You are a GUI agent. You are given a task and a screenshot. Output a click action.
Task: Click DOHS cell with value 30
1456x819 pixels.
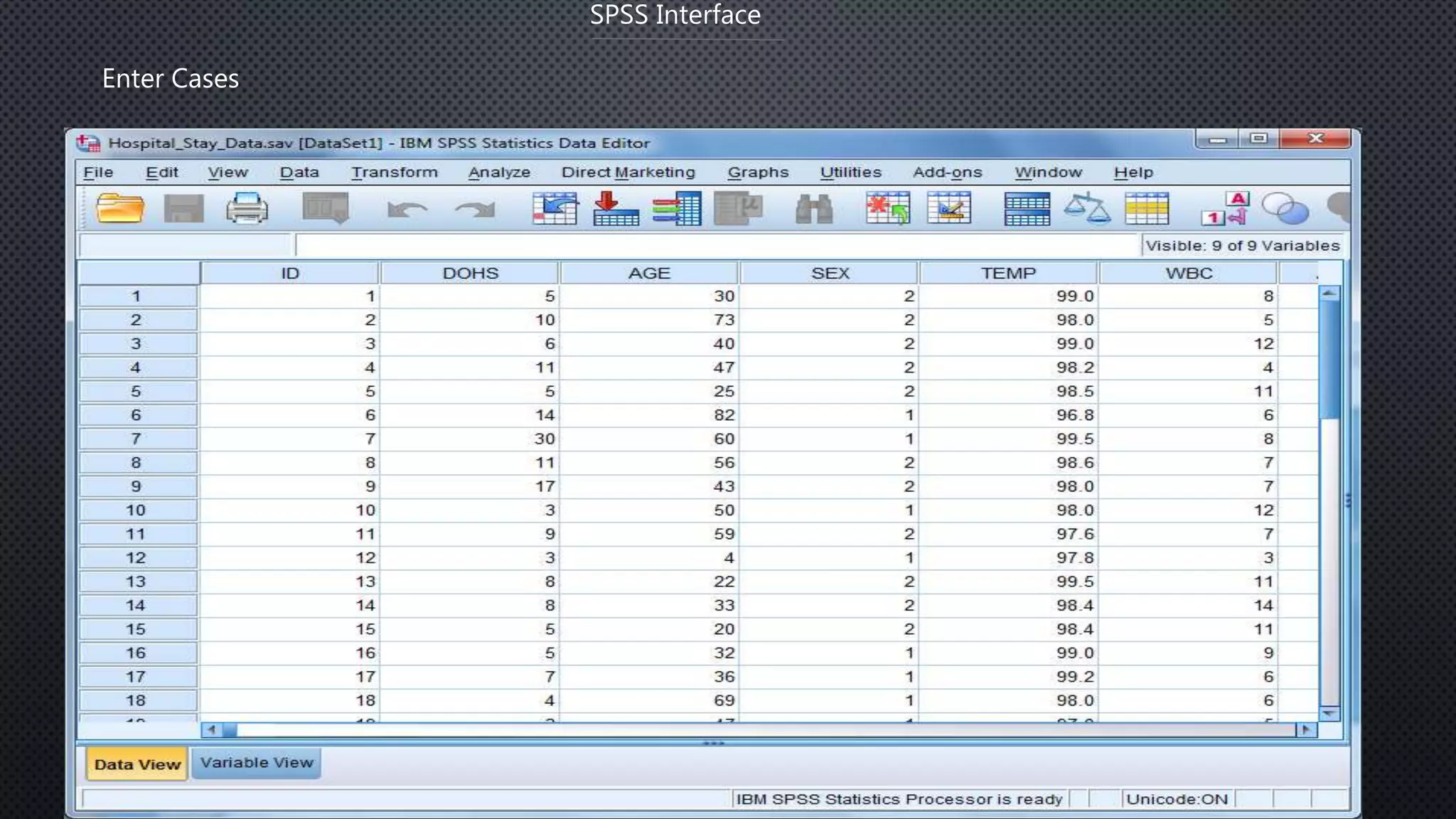470,439
